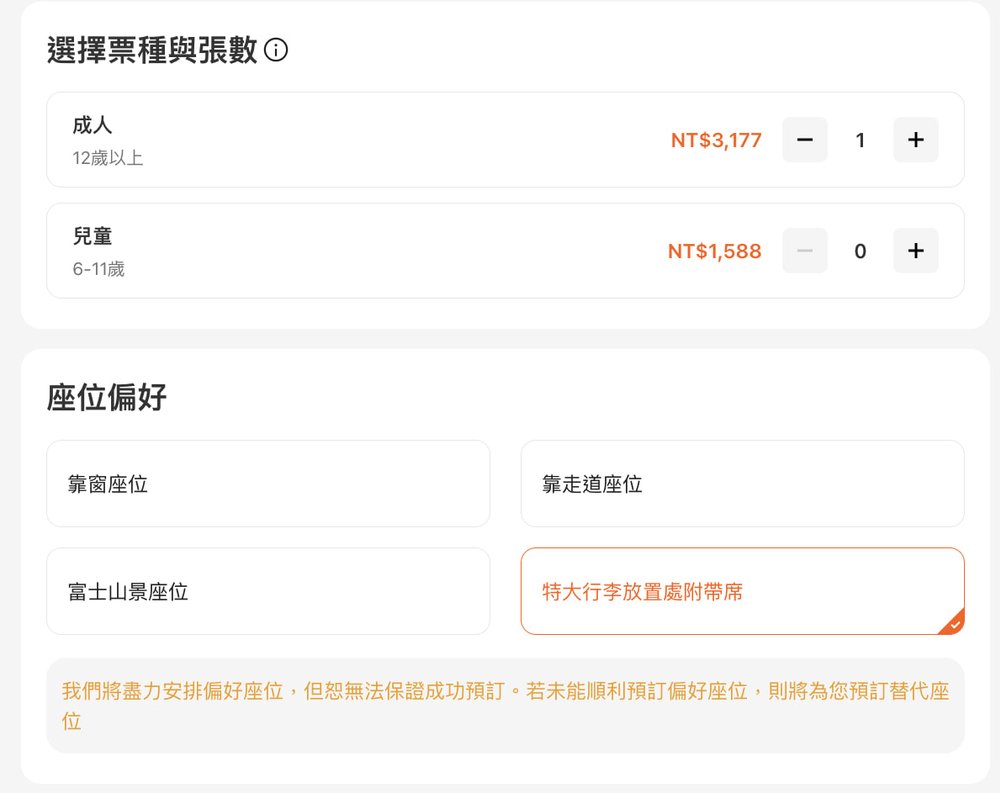Select the 靠走道座位 aisle seat preference
1000x793 pixels.
point(742,483)
